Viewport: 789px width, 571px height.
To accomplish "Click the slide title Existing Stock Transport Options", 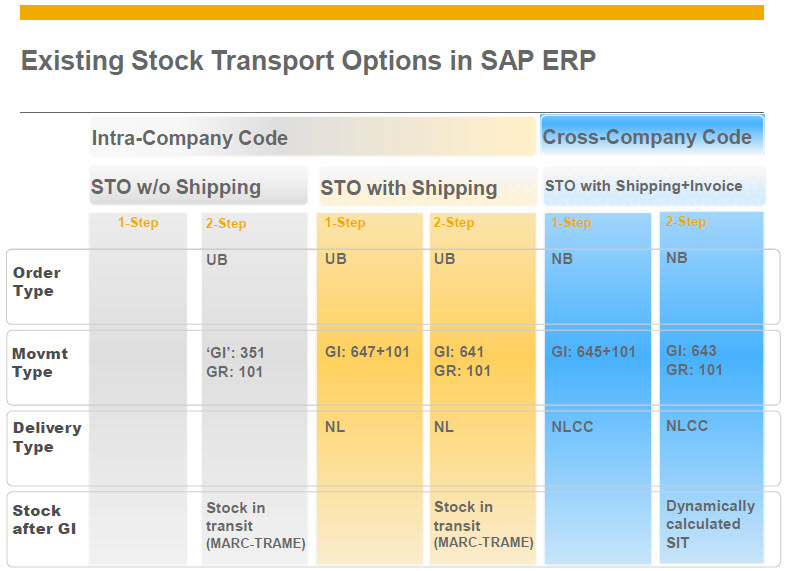I will [308, 61].
